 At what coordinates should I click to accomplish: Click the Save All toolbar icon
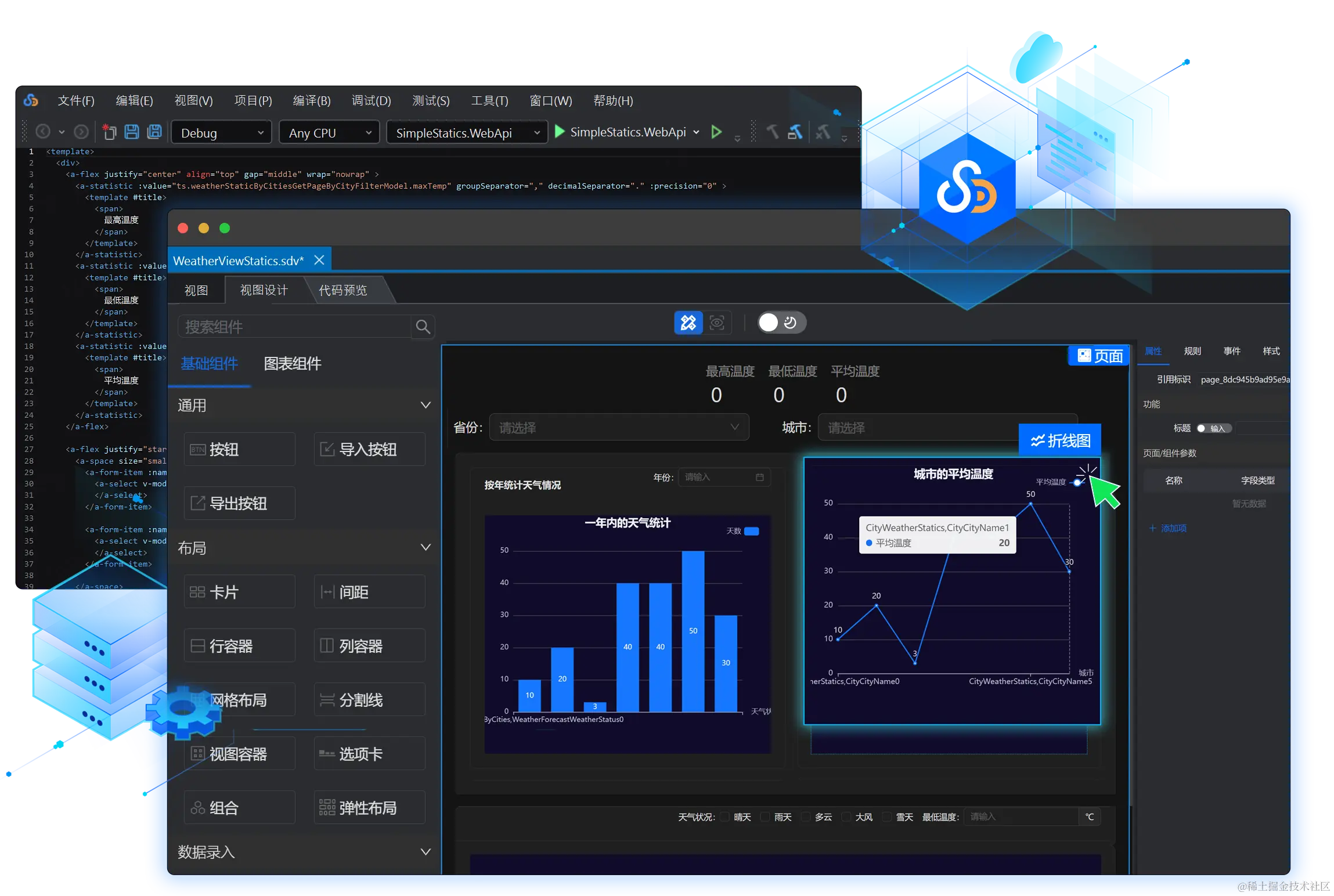(154, 132)
